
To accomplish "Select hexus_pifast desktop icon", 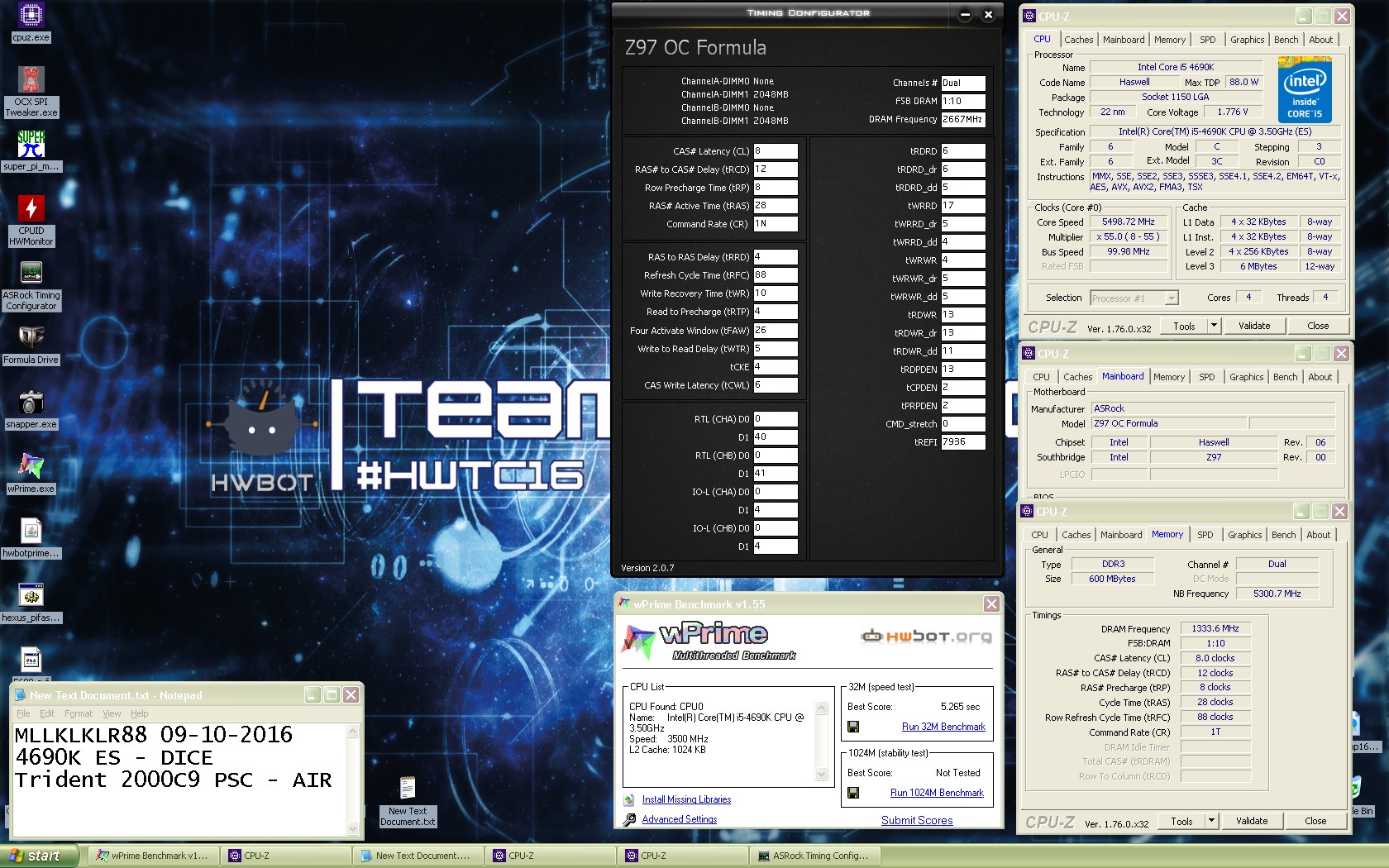I will [31, 603].
